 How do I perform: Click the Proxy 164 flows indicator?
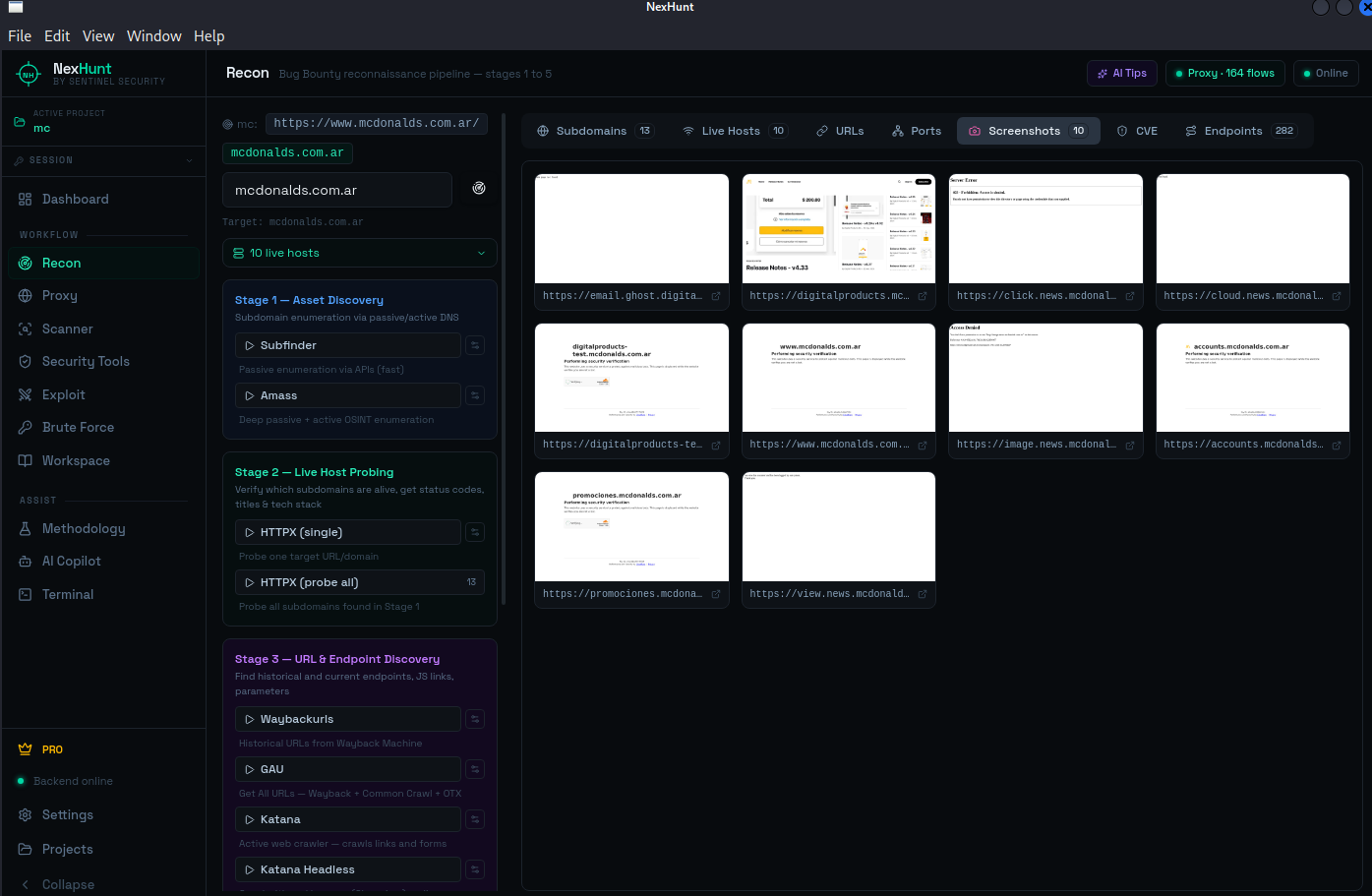(1224, 74)
